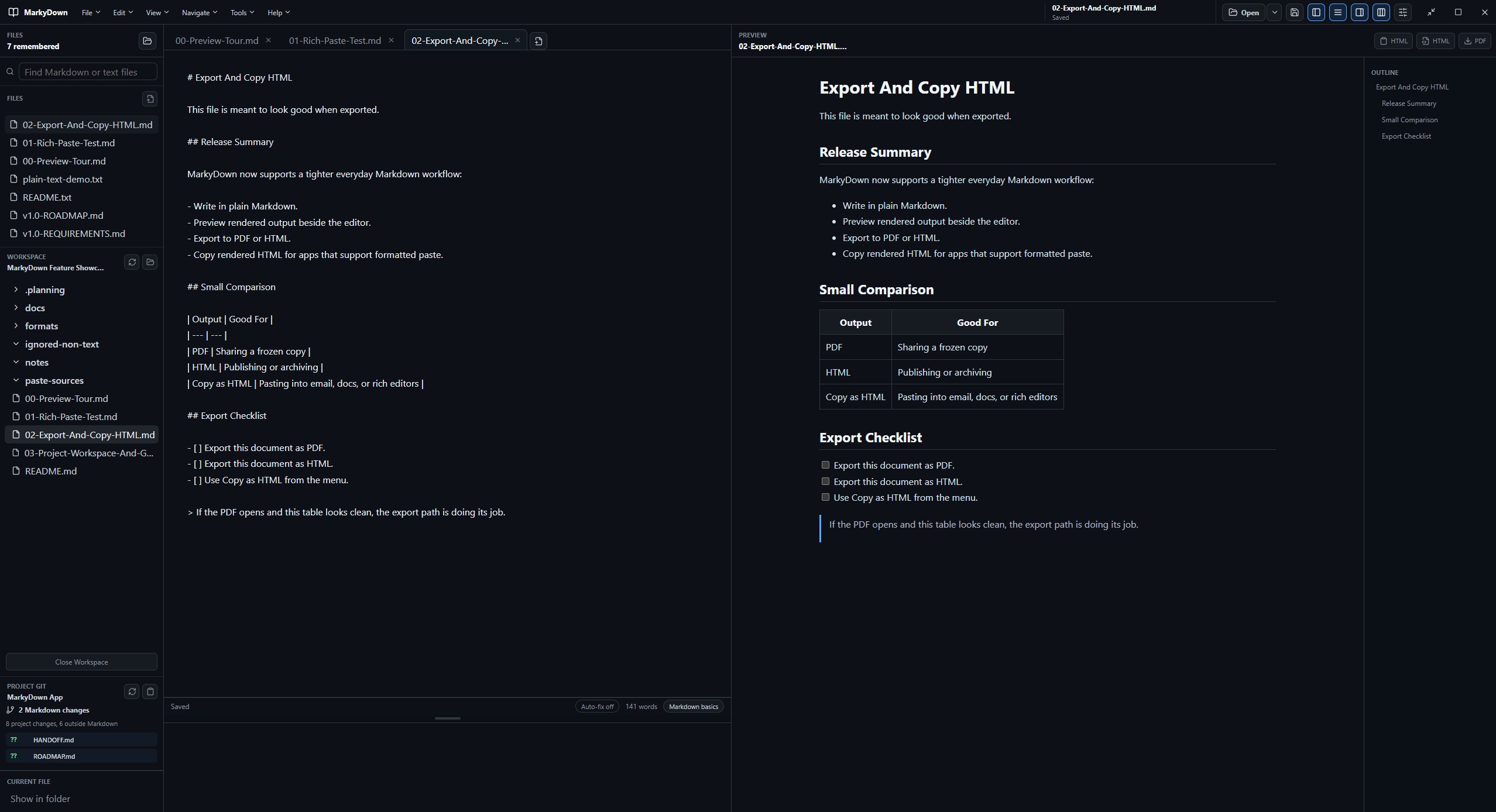
Task: Switch to the 00-Preview-Tour.md tab
Action: click(x=217, y=40)
